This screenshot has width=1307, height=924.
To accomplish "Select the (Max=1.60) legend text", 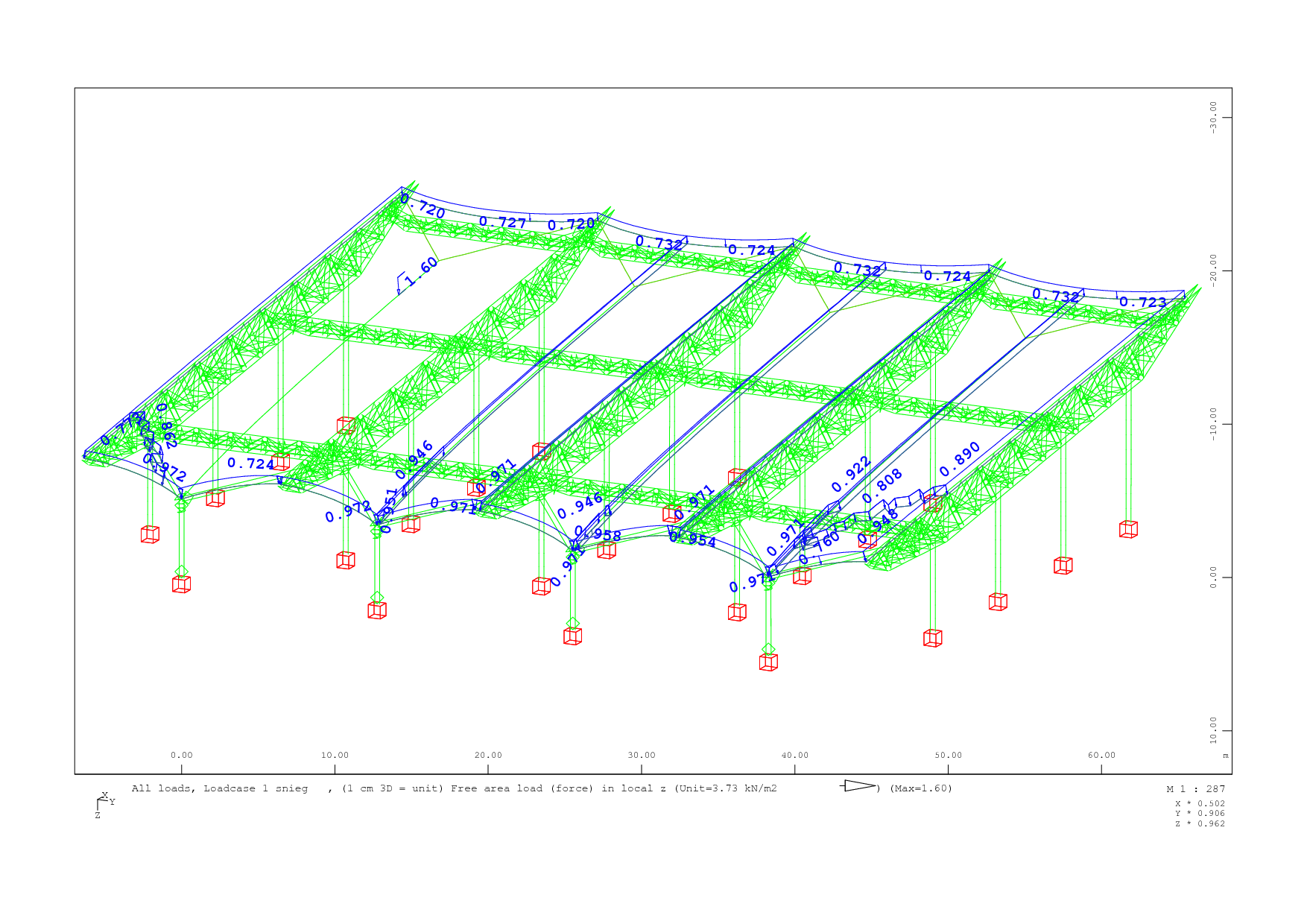I will click(921, 788).
